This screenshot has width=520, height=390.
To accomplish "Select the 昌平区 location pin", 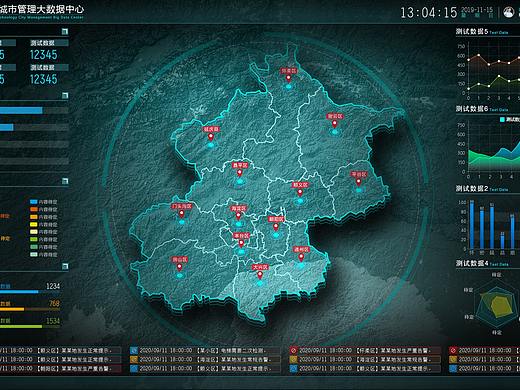I will tap(240, 173).
